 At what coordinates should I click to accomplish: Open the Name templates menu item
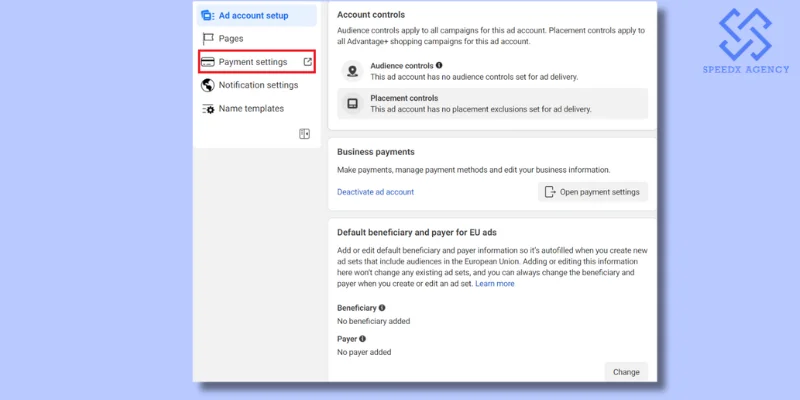(x=251, y=108)
